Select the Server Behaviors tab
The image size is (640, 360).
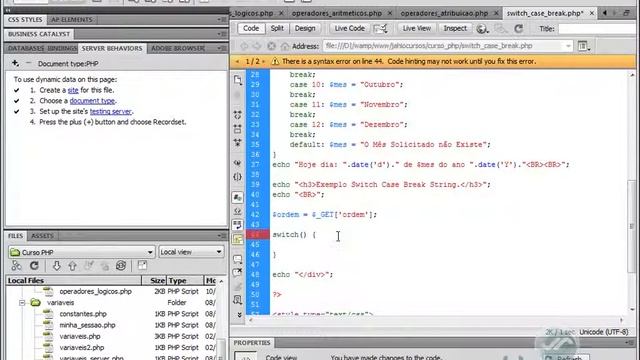[x=112, y=48]
